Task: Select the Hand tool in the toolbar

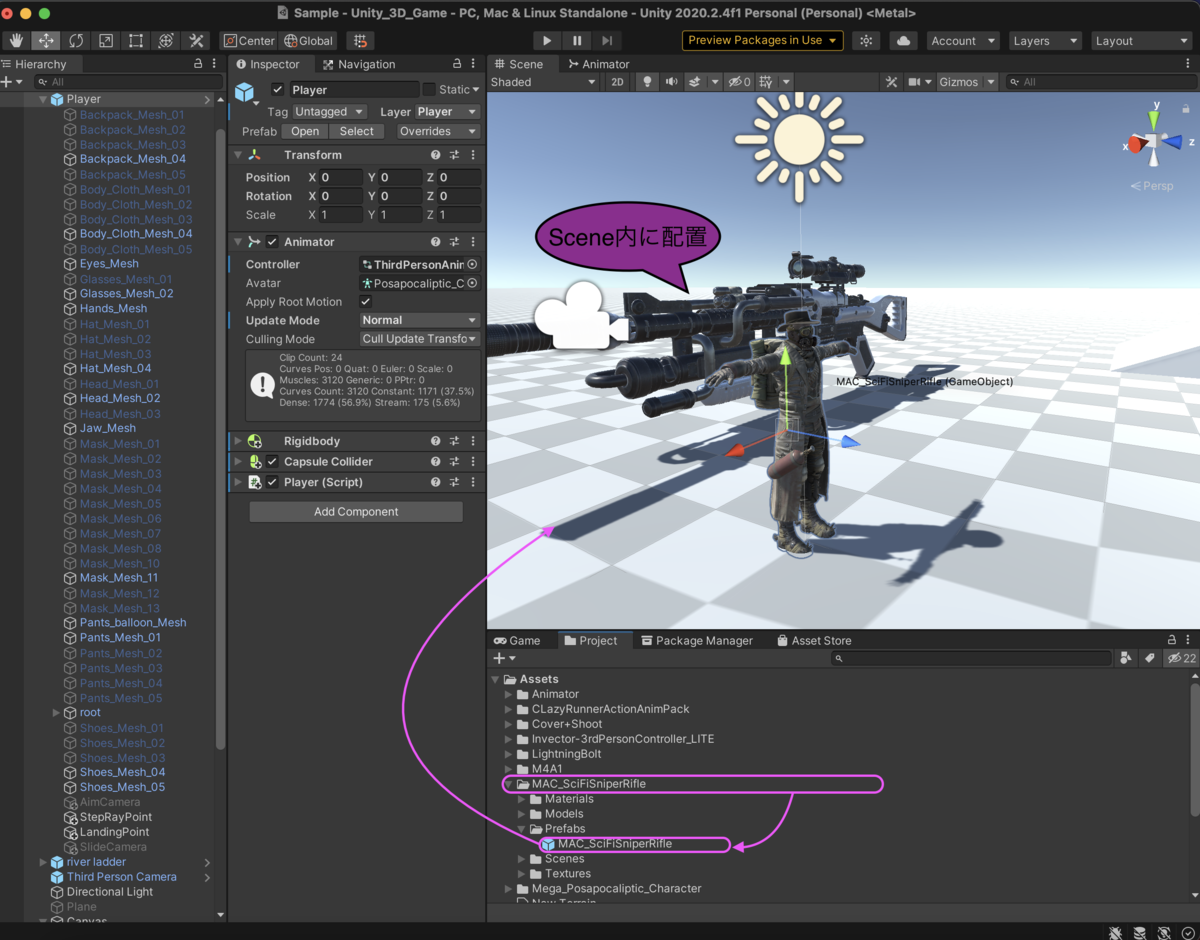Action: pos(16,41)
